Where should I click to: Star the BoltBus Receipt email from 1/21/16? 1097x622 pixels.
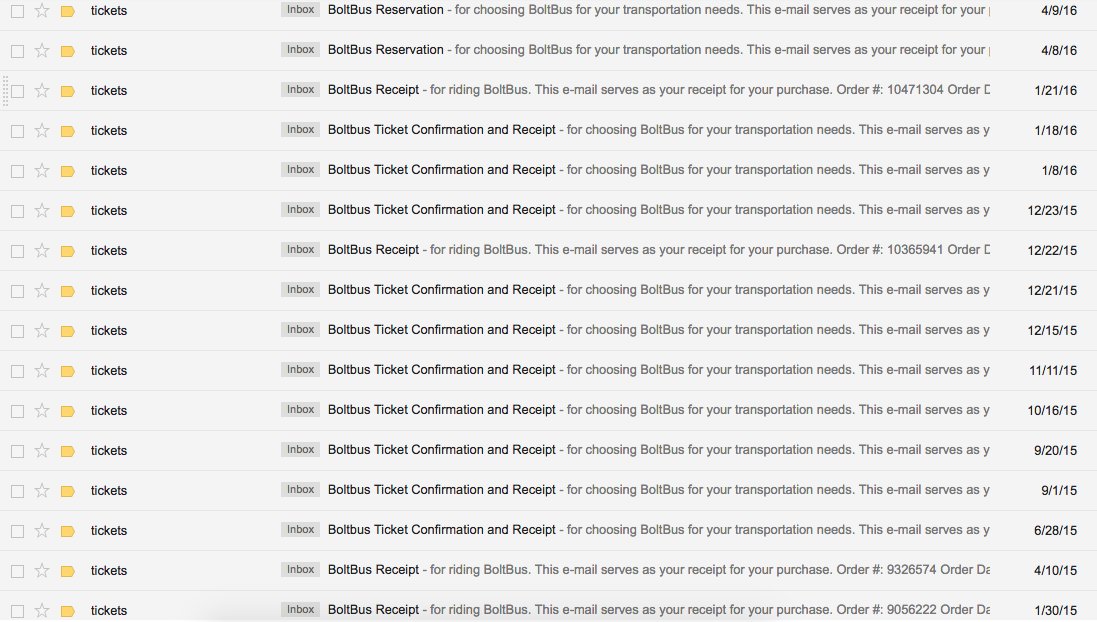[x=42, y=90]
